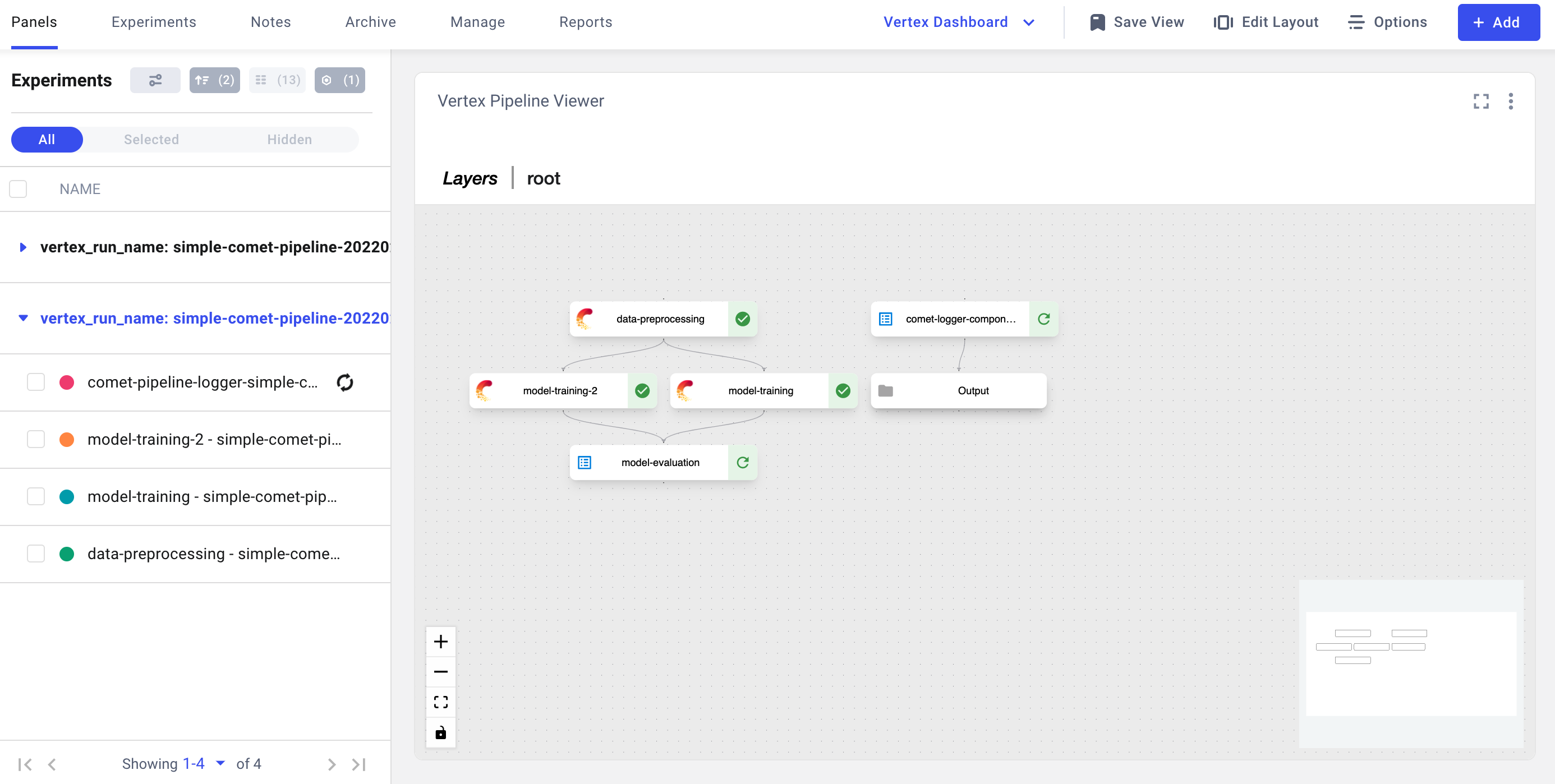Screen dimensions: 1555x784
Task: Click the lock/pin icon in pipeline viewer
Action: (x=440, y=731)
